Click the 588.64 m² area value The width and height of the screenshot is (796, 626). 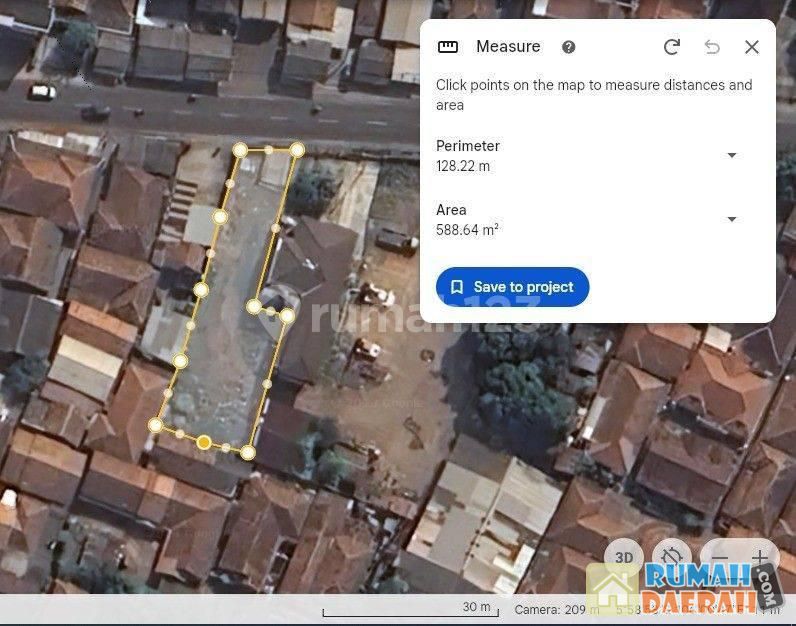(x=467, y=230)
